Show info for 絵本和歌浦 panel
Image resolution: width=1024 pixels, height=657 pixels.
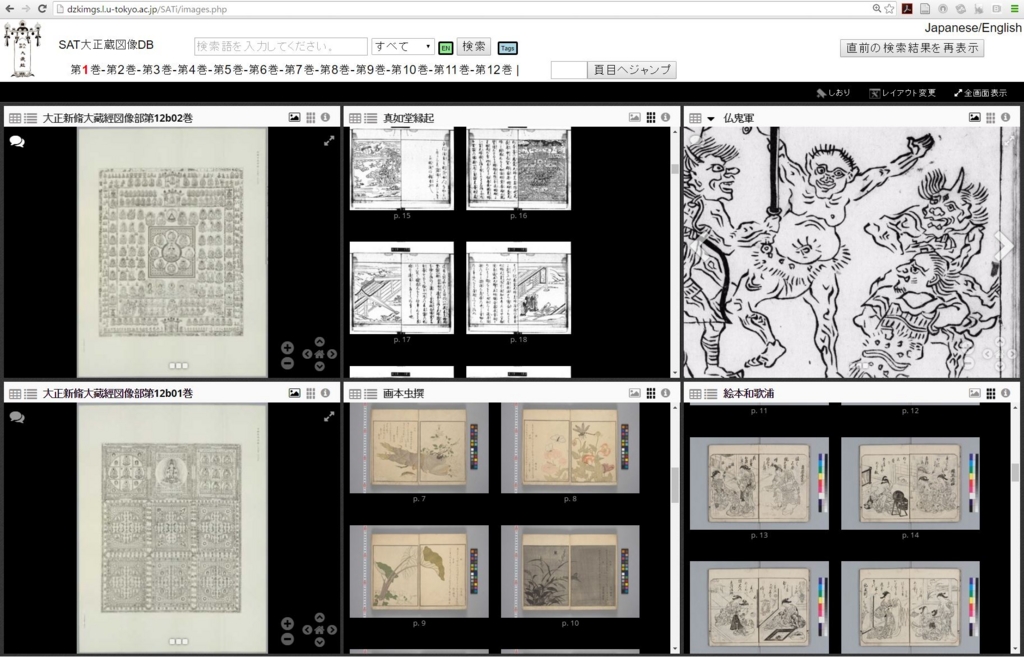point(1006,393)
